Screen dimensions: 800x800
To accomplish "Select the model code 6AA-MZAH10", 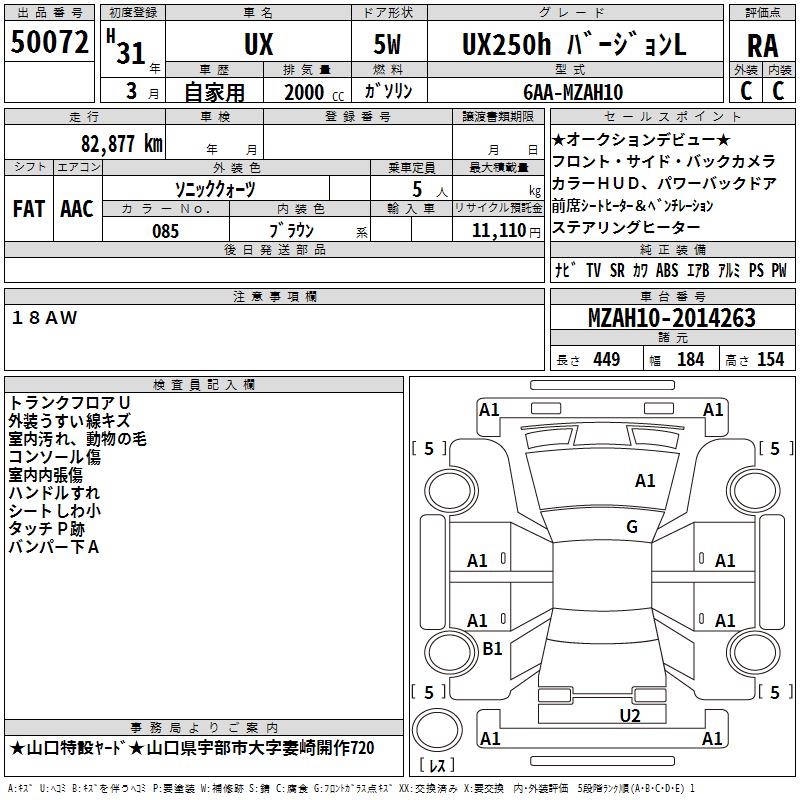I will (x=573, y=92).
